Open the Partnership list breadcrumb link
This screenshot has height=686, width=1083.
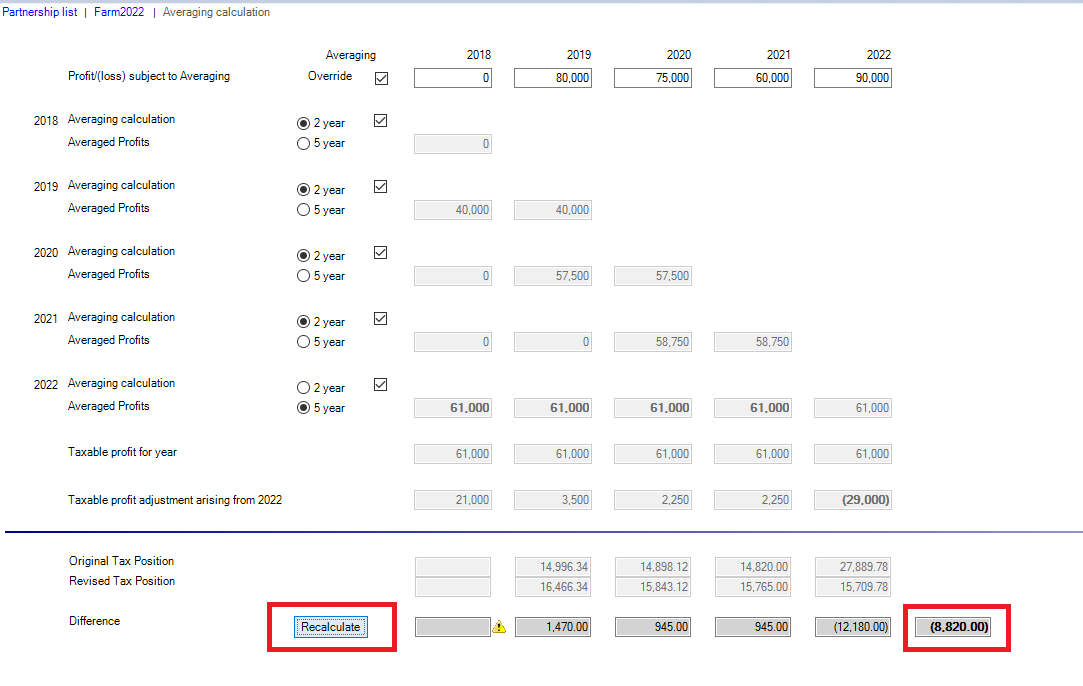pos(40,12)
